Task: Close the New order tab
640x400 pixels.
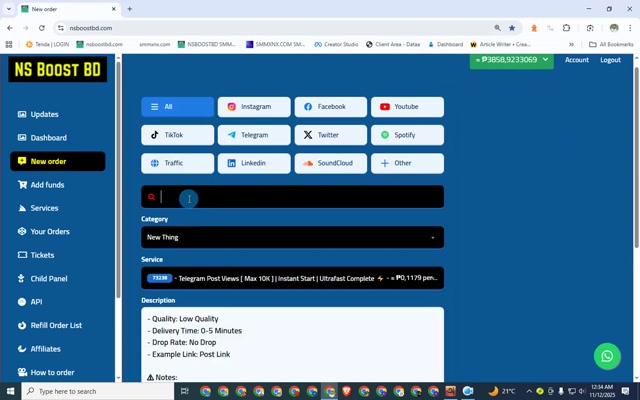Action: click(114, 9)
